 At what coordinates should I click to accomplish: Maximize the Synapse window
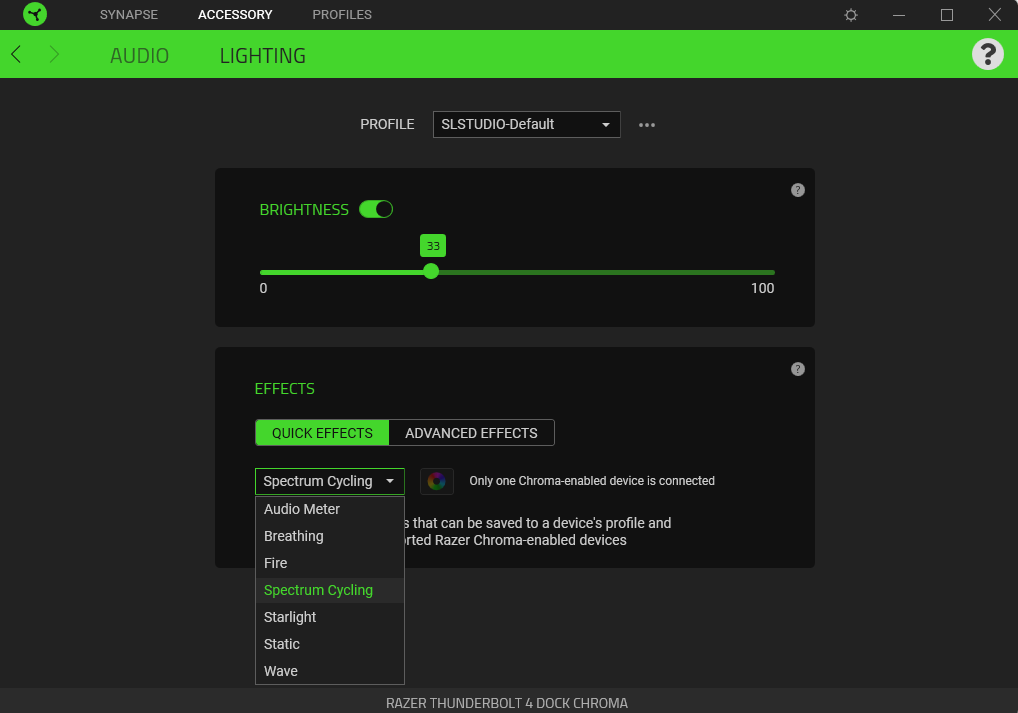click(947, 15)
